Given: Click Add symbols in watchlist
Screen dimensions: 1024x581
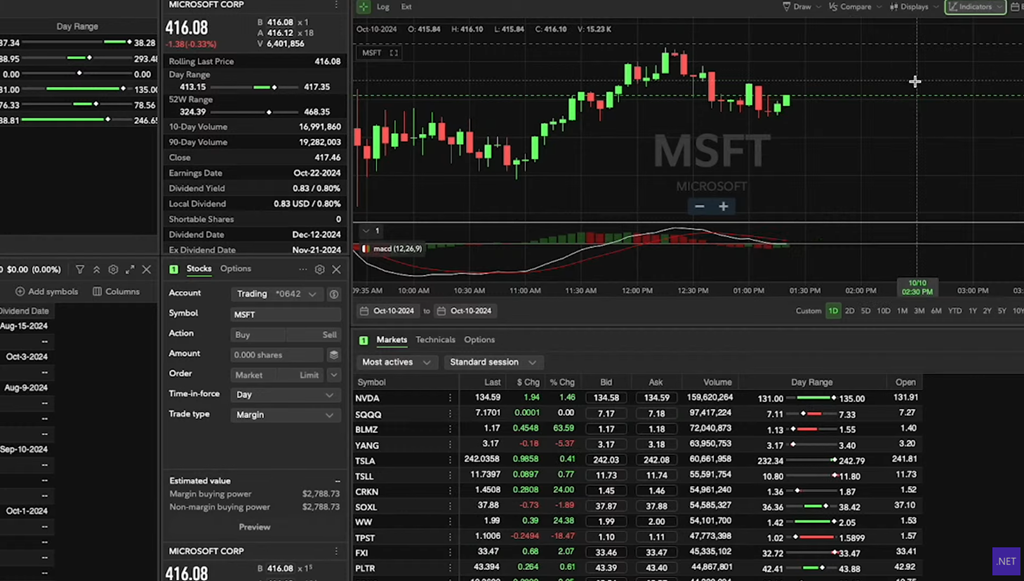Looking at the screenshot, I should point(46,292).
